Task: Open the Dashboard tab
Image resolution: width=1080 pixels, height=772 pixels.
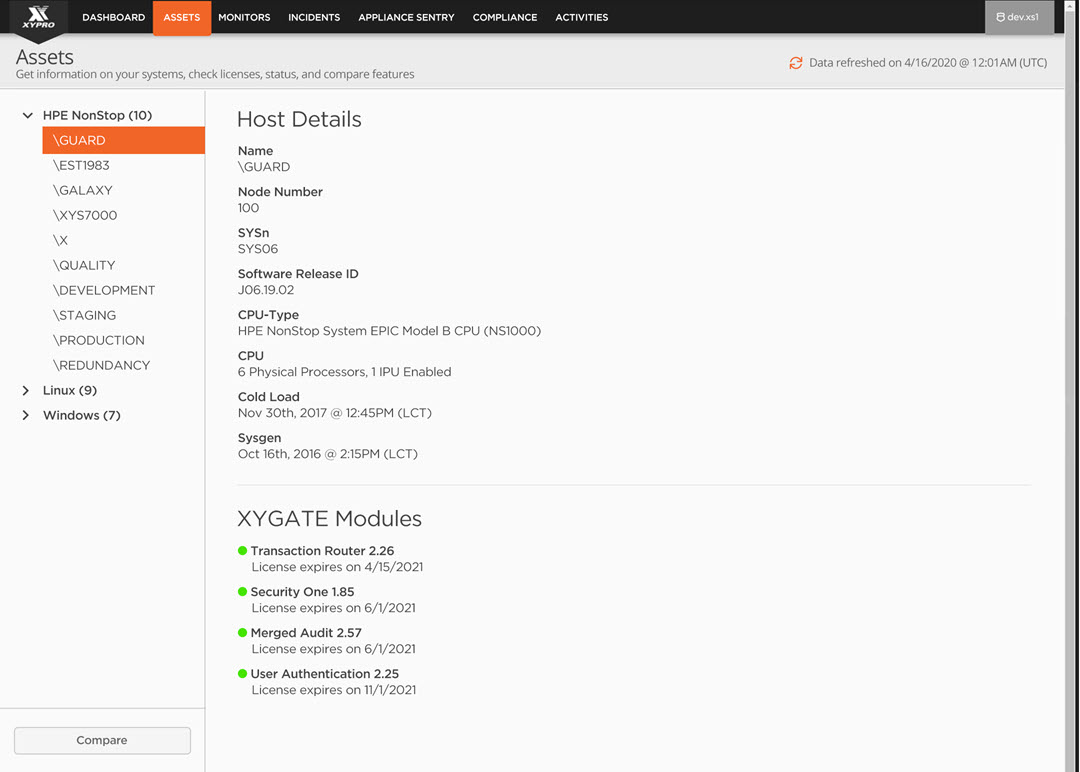Action: (x=114, y=17)
